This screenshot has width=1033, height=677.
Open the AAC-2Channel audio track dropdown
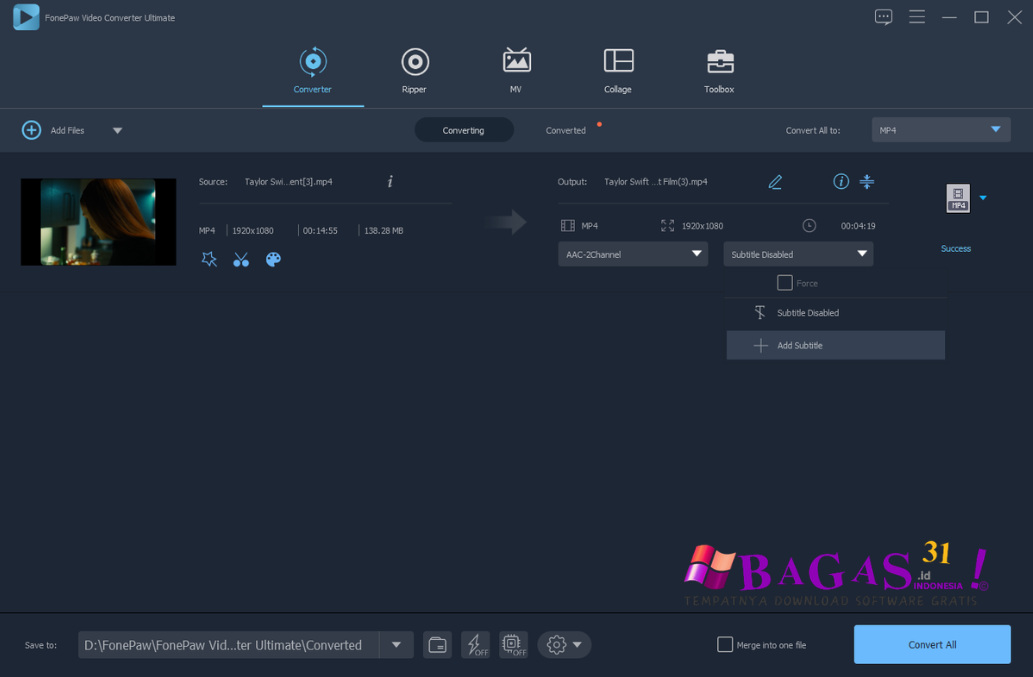(x=633, y=254)
